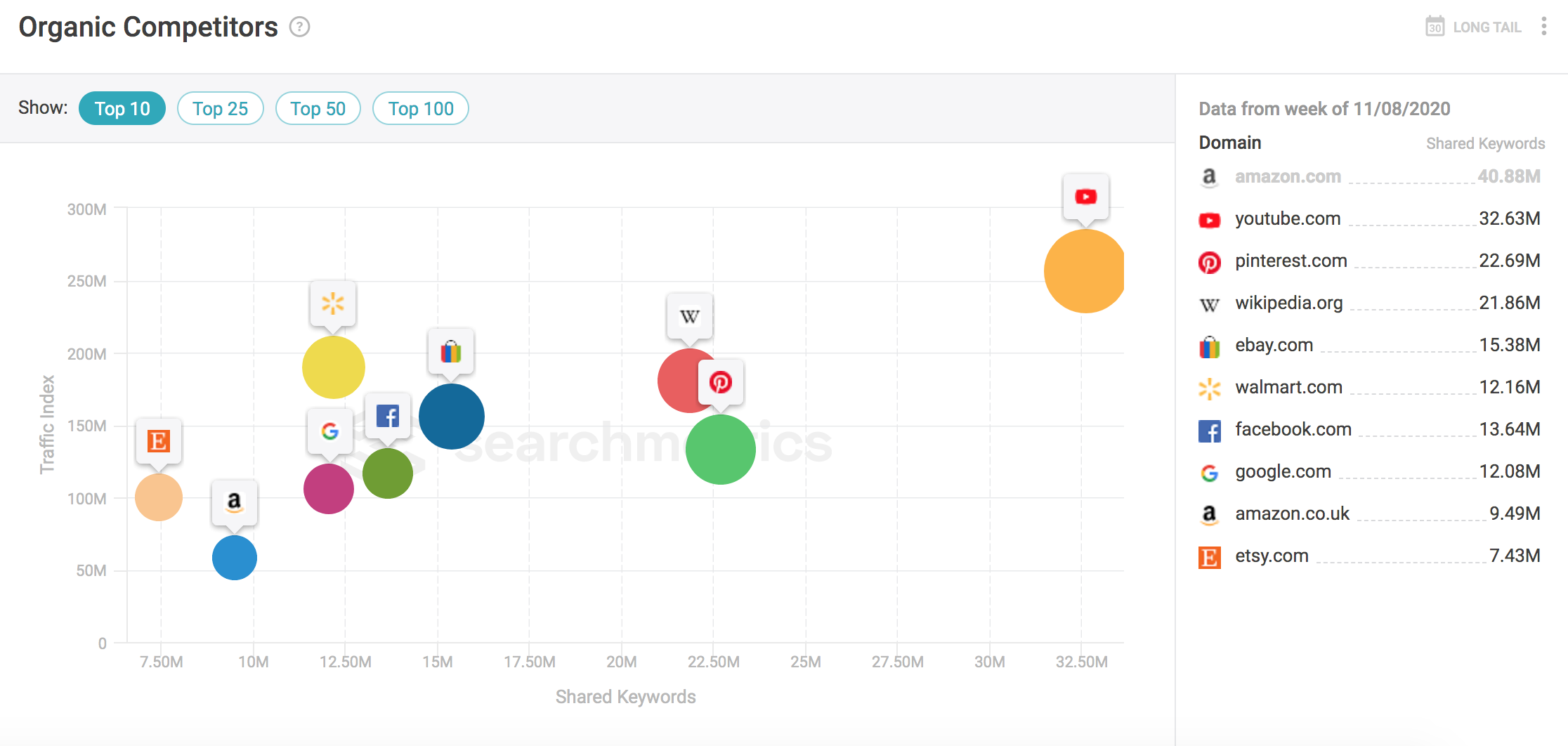Viewport: 1568px width, 746px height.
Task: Click the Shared Keywords column header
Action: [x=1485, y=143]
